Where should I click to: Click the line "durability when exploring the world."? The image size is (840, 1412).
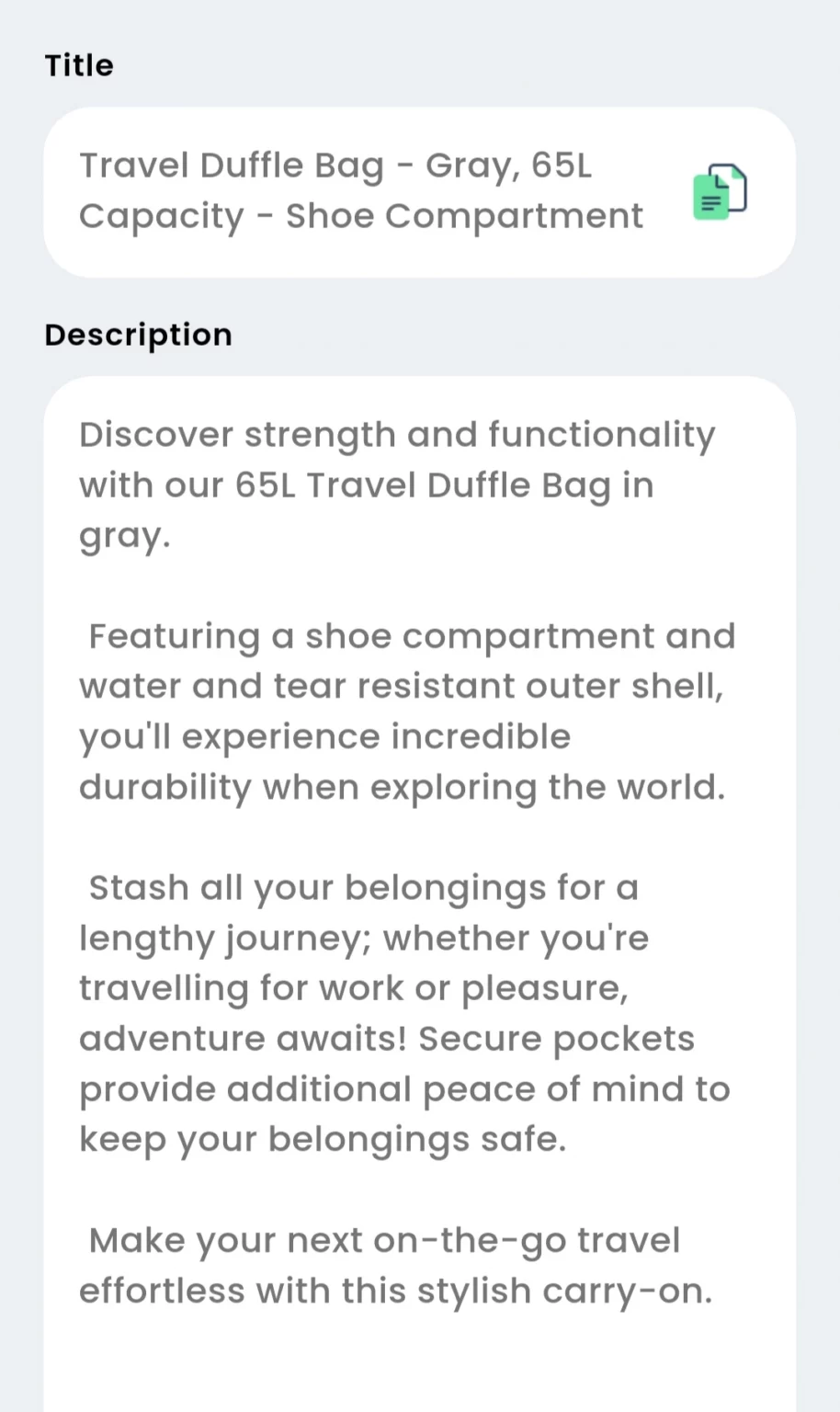coord(402,788)
